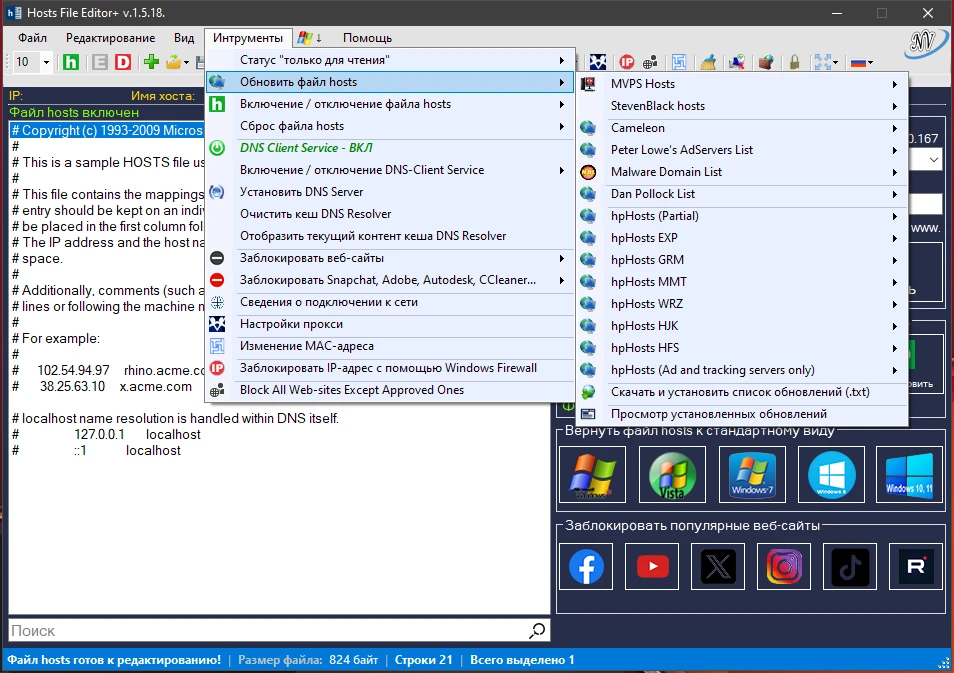Restore default hosts for Windows 7
This screenshot has width=954, height=673.
click(752, 474)
